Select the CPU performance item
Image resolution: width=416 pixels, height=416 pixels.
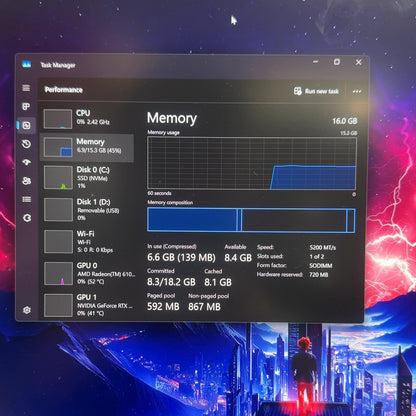(87, 118)
